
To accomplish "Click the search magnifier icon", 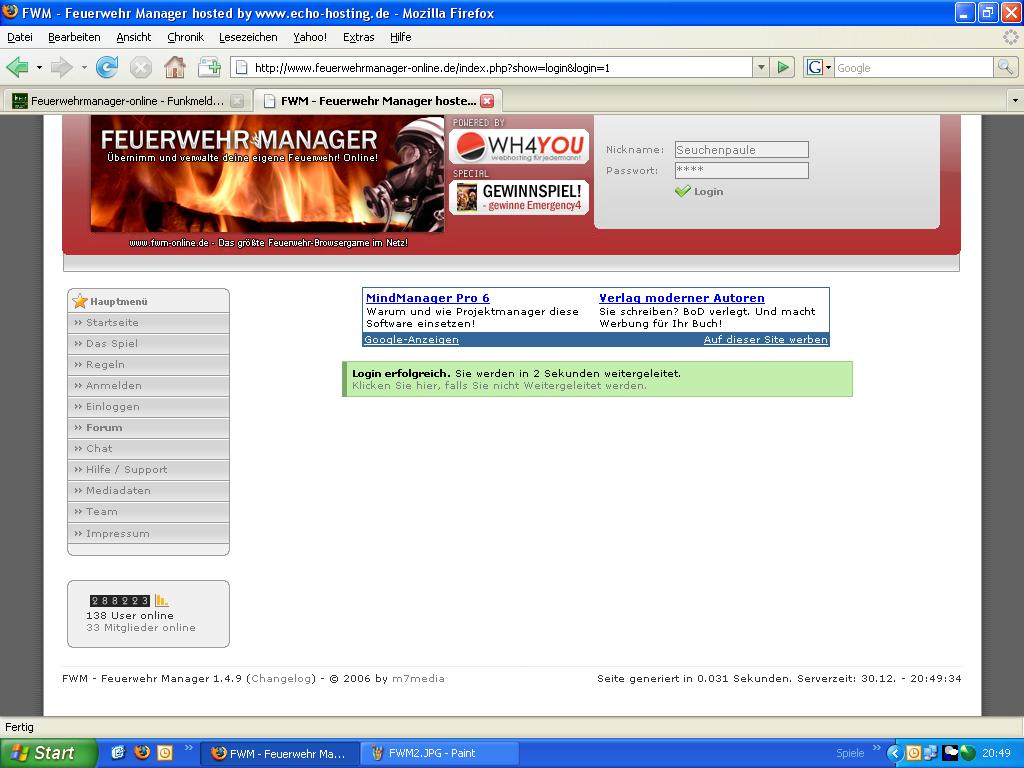I will pos(1005,67).
